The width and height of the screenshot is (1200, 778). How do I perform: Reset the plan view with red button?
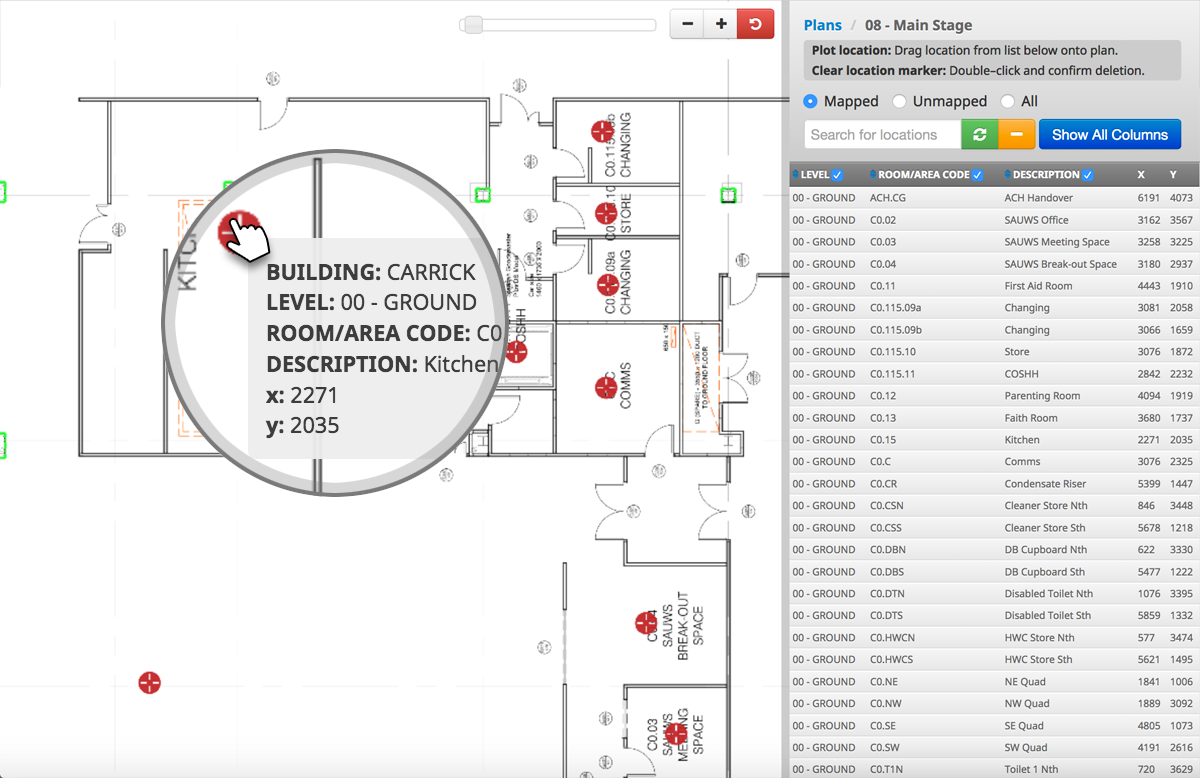tap(755, 24)
